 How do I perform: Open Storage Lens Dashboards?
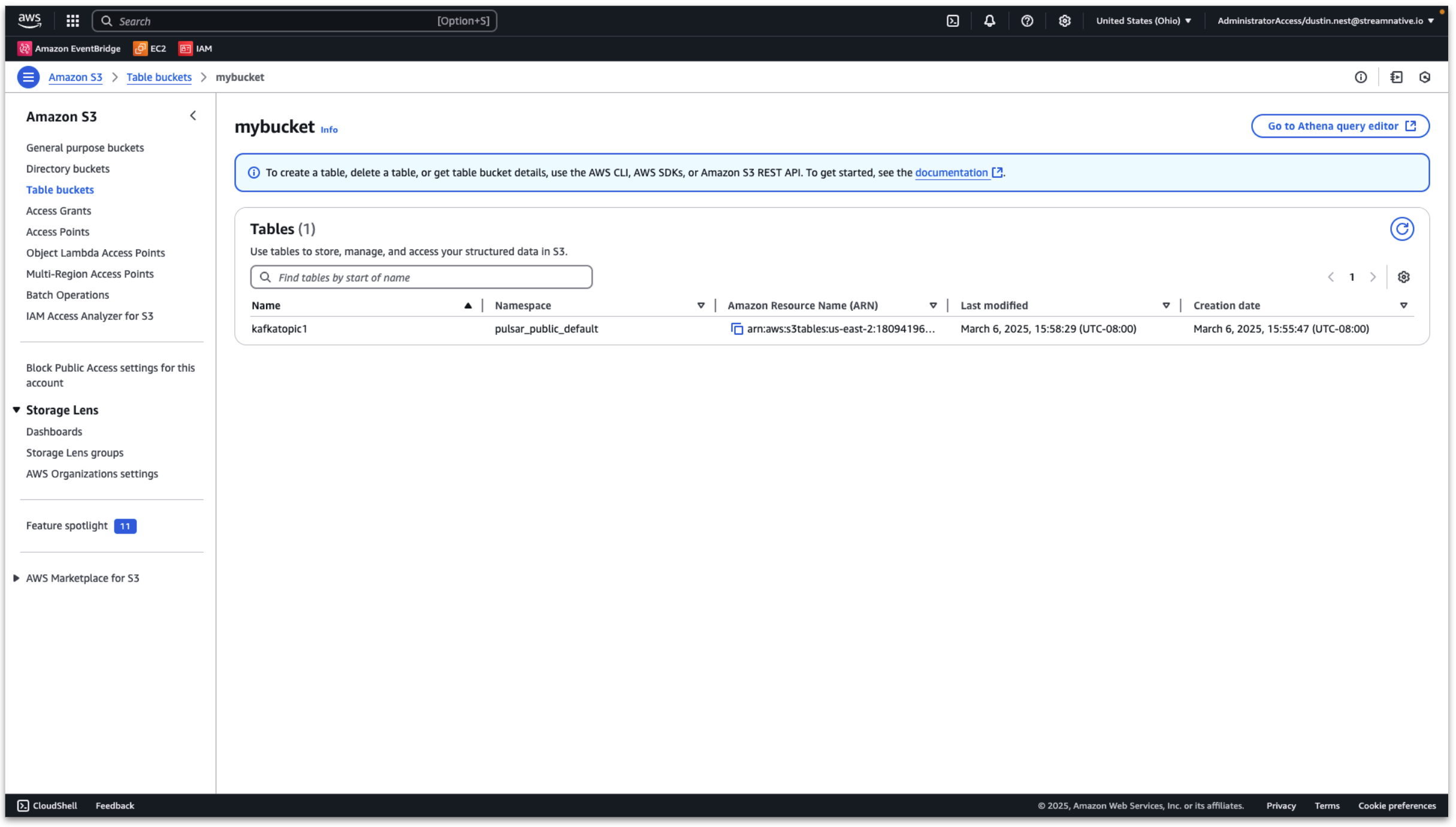54,432
